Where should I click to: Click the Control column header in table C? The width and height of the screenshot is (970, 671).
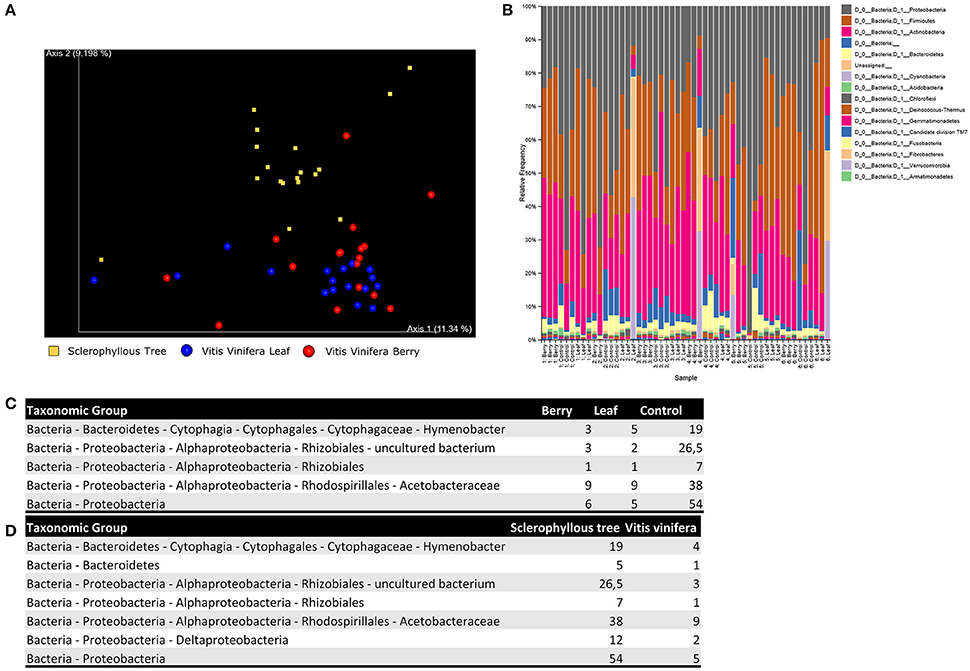click(x=662, y=411)
